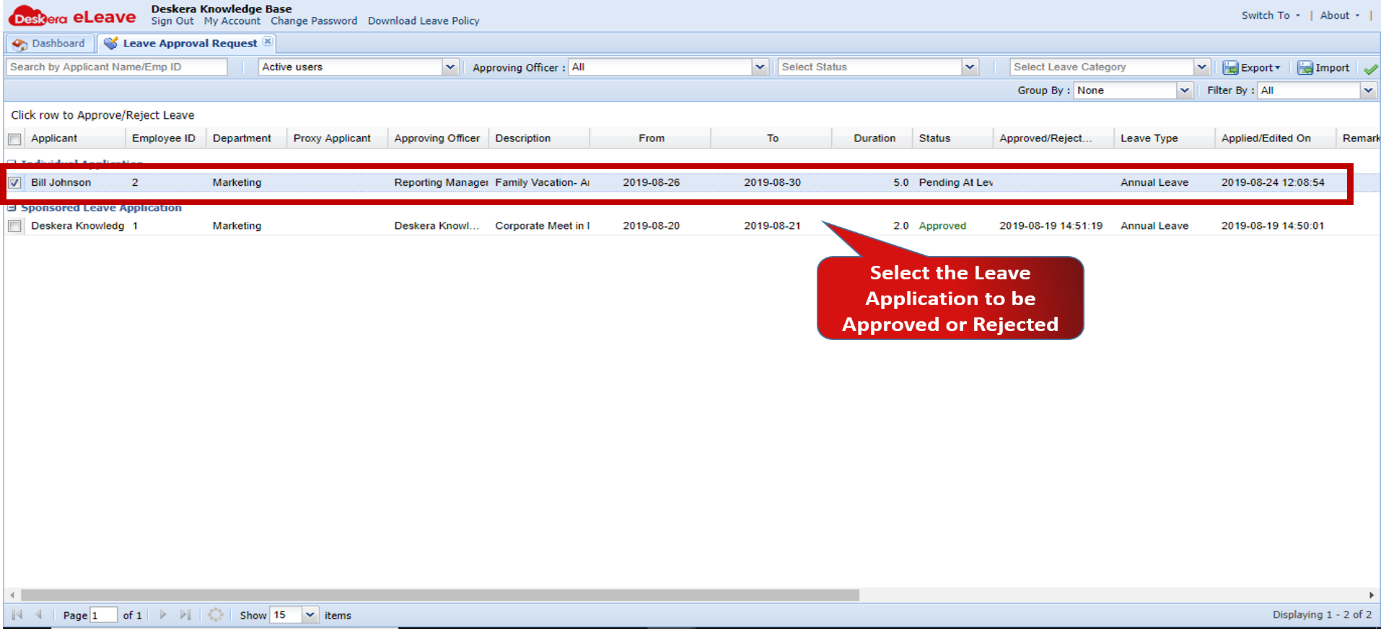Click the green checkmark icon
Screen dimensions: 1381x629
[1371, 67]
